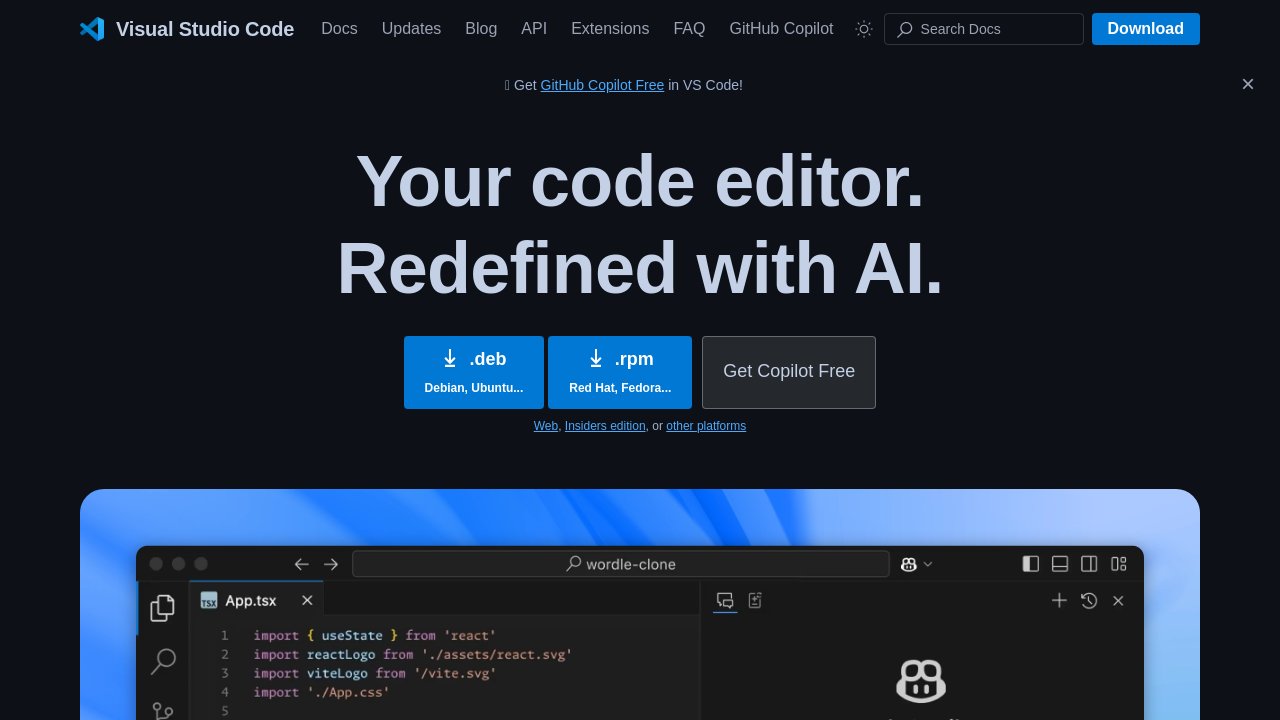Image resolution: width=1280 pixels, height=720 pixels.
Task: Expand the Copilot dropdown chevron in title bar
Action: coord(928,564)
